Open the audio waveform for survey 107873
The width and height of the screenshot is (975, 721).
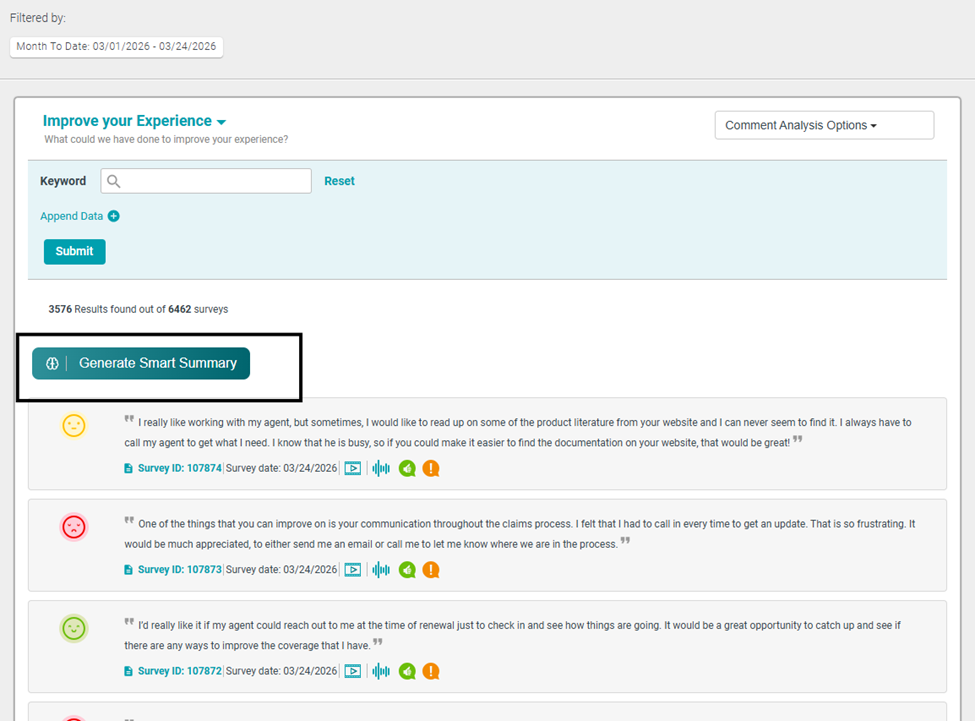[381, 570]
